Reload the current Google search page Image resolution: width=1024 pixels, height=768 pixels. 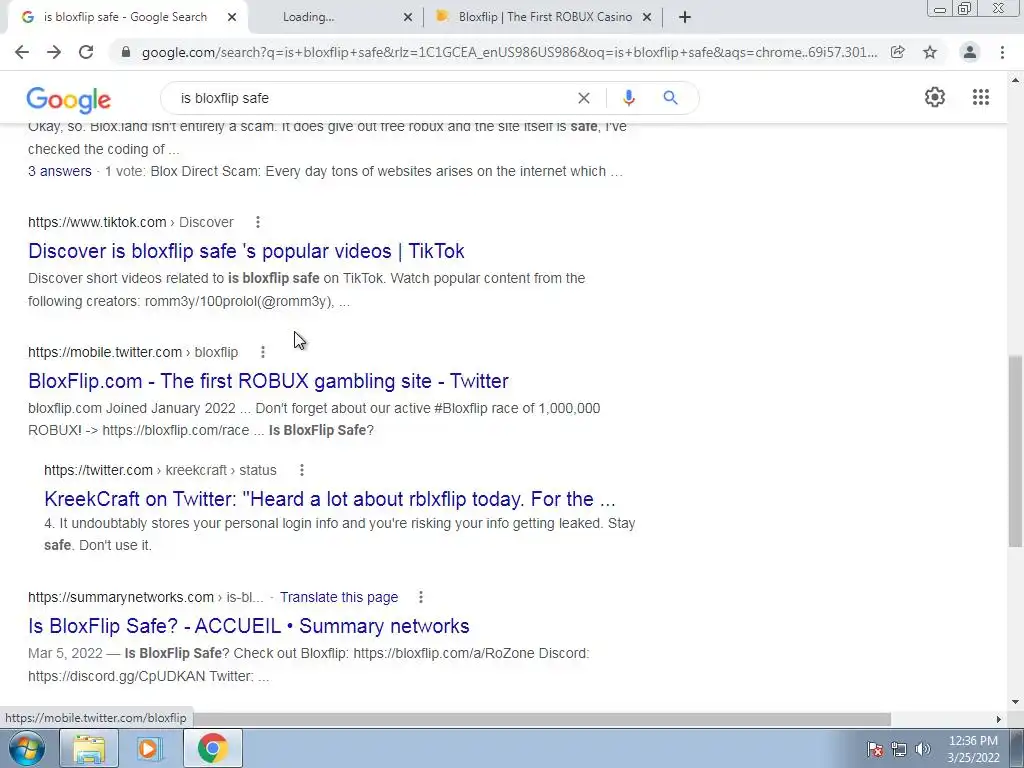(x=86, y=52)
